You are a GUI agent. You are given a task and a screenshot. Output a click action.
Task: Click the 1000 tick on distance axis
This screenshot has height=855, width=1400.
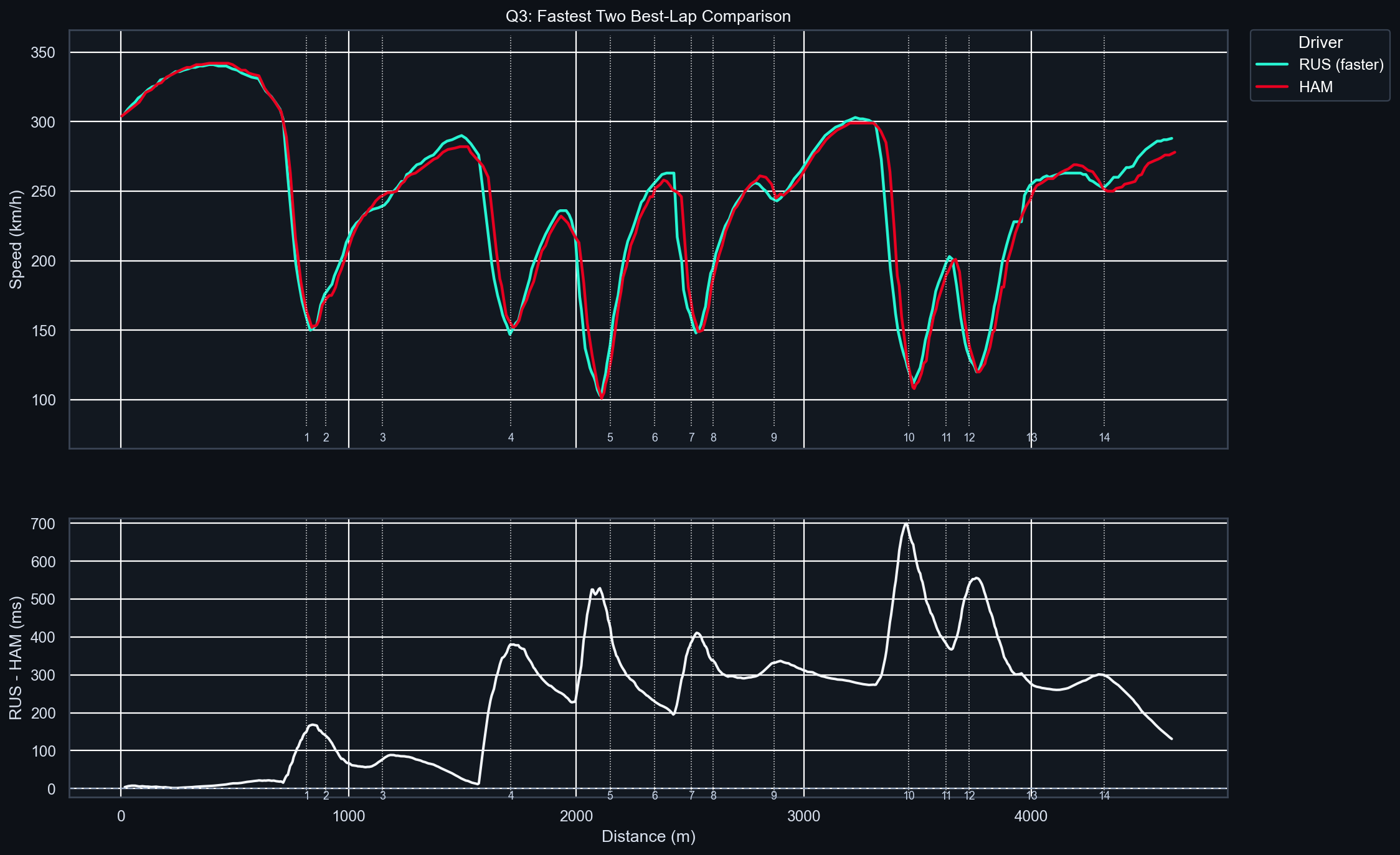tap(349, 816)
